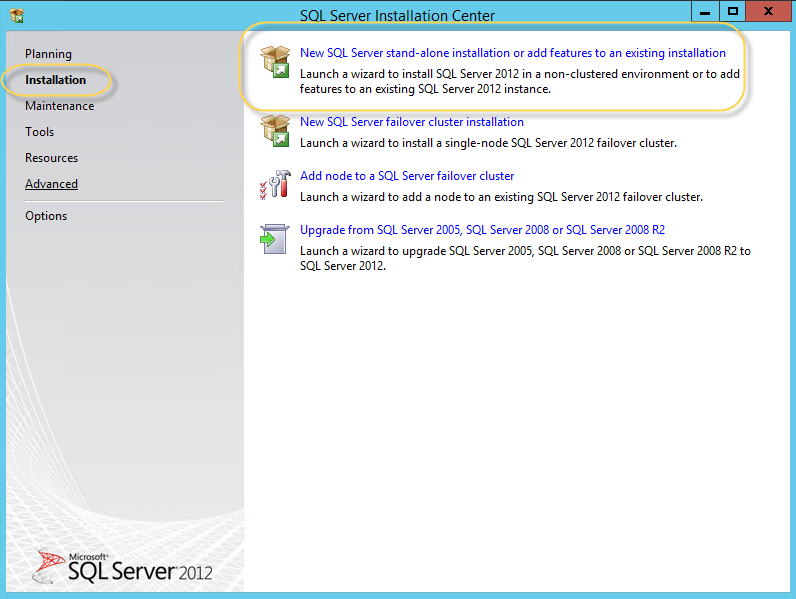The width and height of the screenshot is (796, 599).
Task: Open the Planning section
Action: [x=48, y=54]
